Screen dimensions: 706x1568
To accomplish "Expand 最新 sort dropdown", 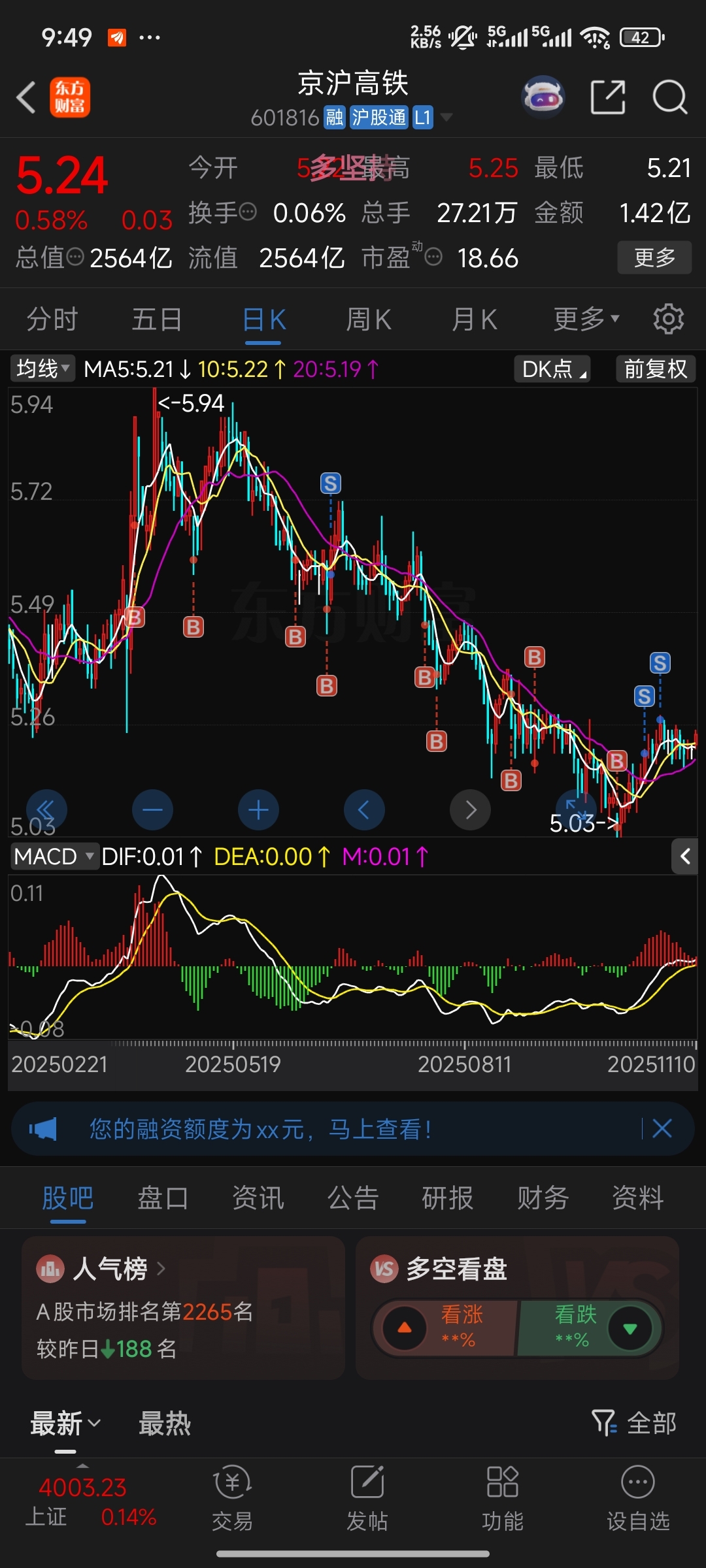I will tap(65, 1423).
